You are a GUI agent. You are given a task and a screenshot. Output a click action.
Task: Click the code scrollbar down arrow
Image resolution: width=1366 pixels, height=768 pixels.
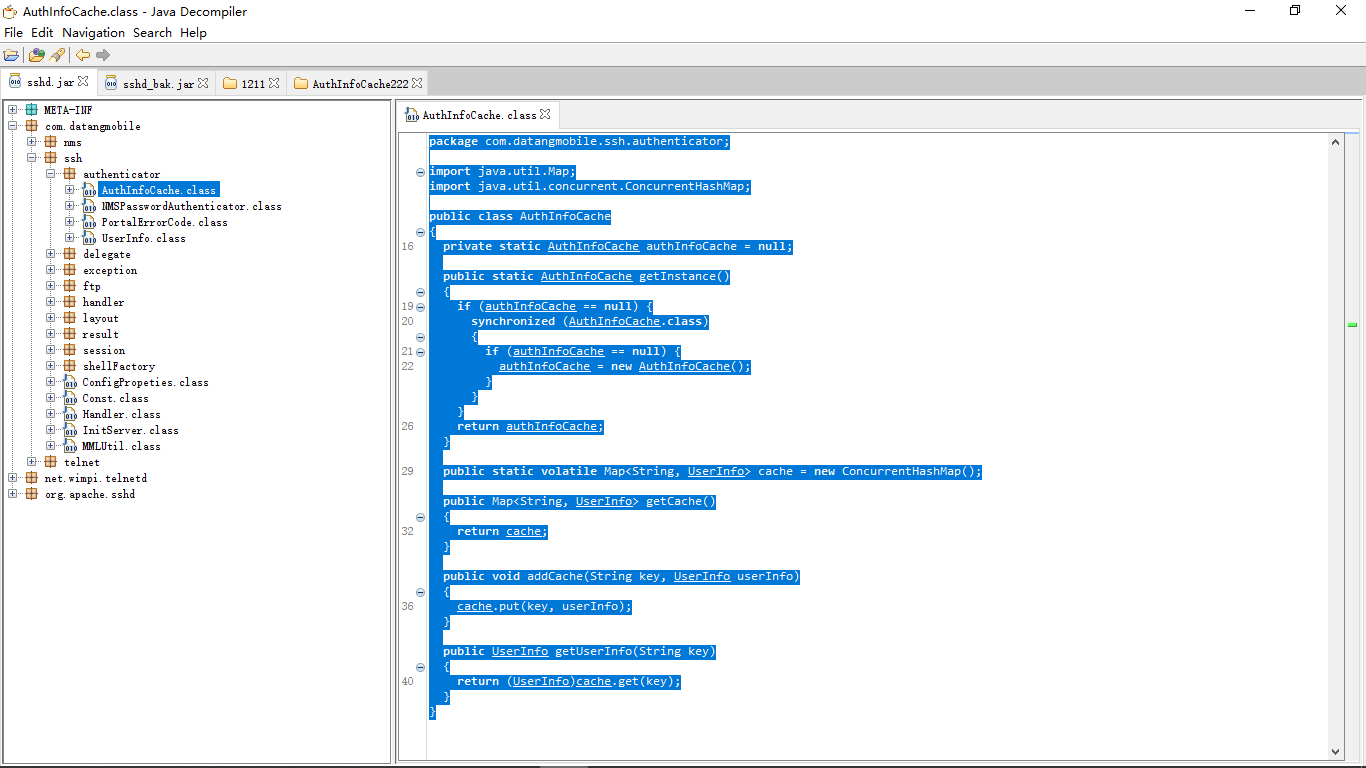tap(1336, 751)
